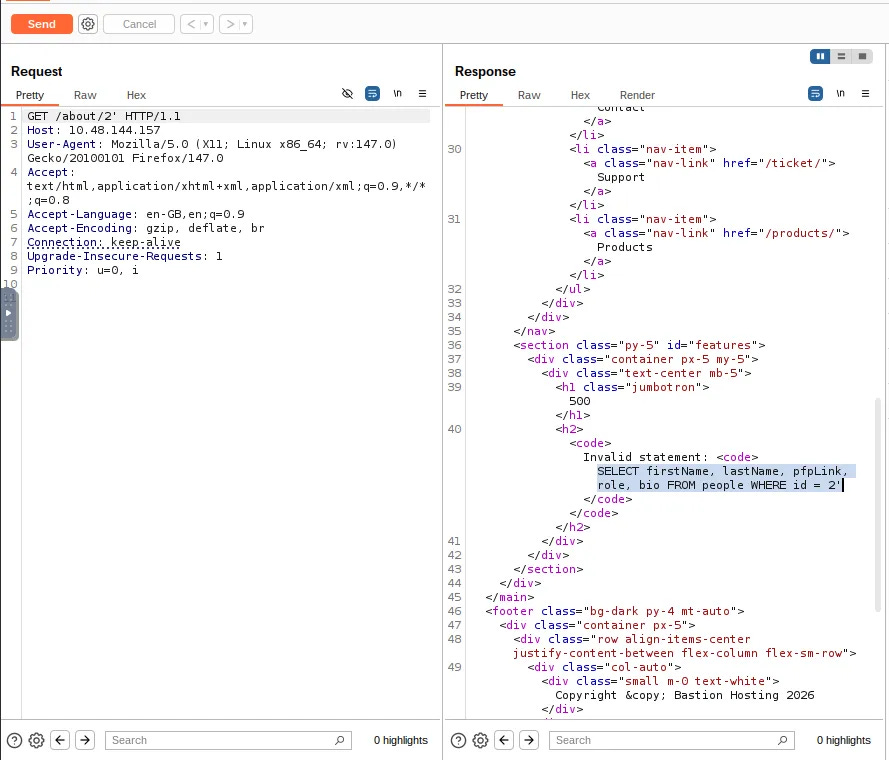The height and width of the screenshot is (760, 889).
Task: Click the Connection: keep-alive header
Action: tap(104, 242)
